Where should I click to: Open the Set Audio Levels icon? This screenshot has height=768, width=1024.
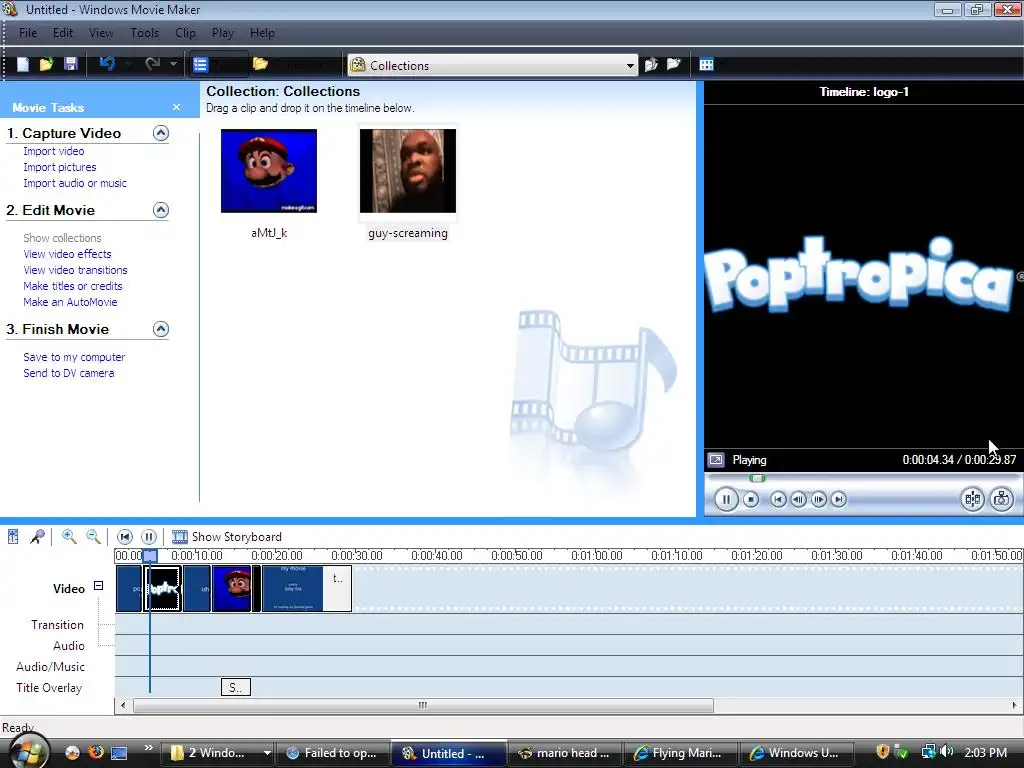[x=13, y=537]
